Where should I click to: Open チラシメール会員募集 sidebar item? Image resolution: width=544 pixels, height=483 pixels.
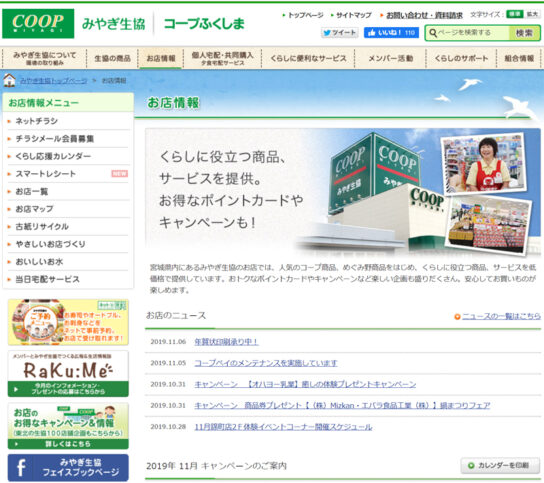[x=68, y=138]
